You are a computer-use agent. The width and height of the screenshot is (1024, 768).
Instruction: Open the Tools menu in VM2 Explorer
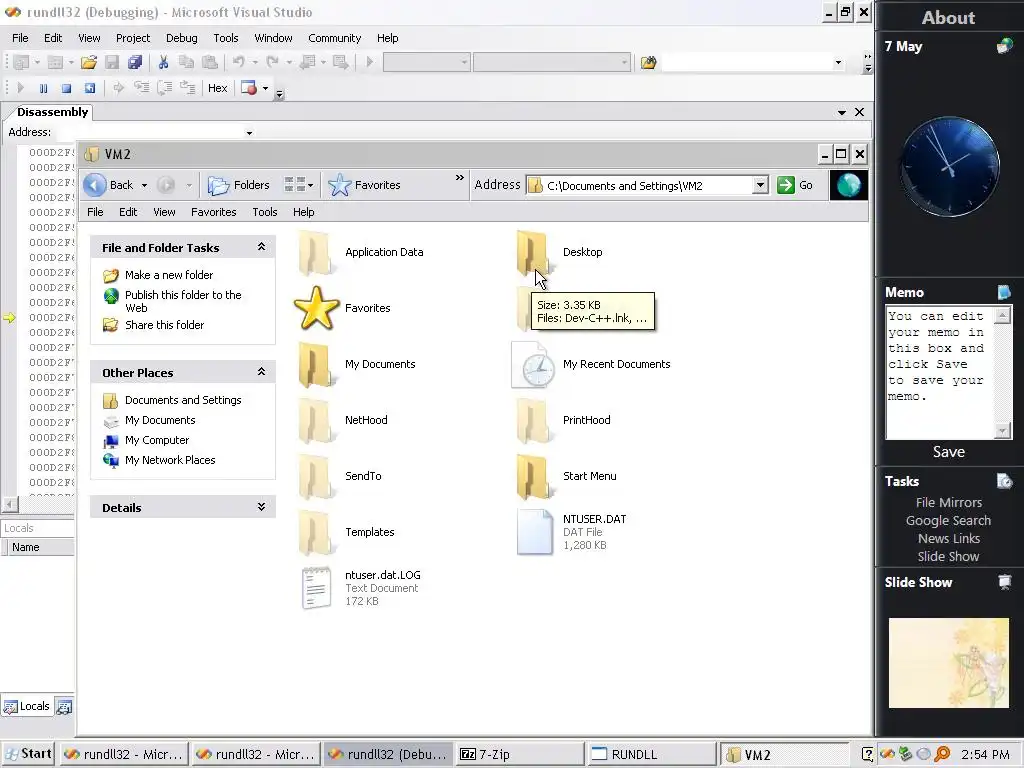pyautogui.click(x=264, y=212)
